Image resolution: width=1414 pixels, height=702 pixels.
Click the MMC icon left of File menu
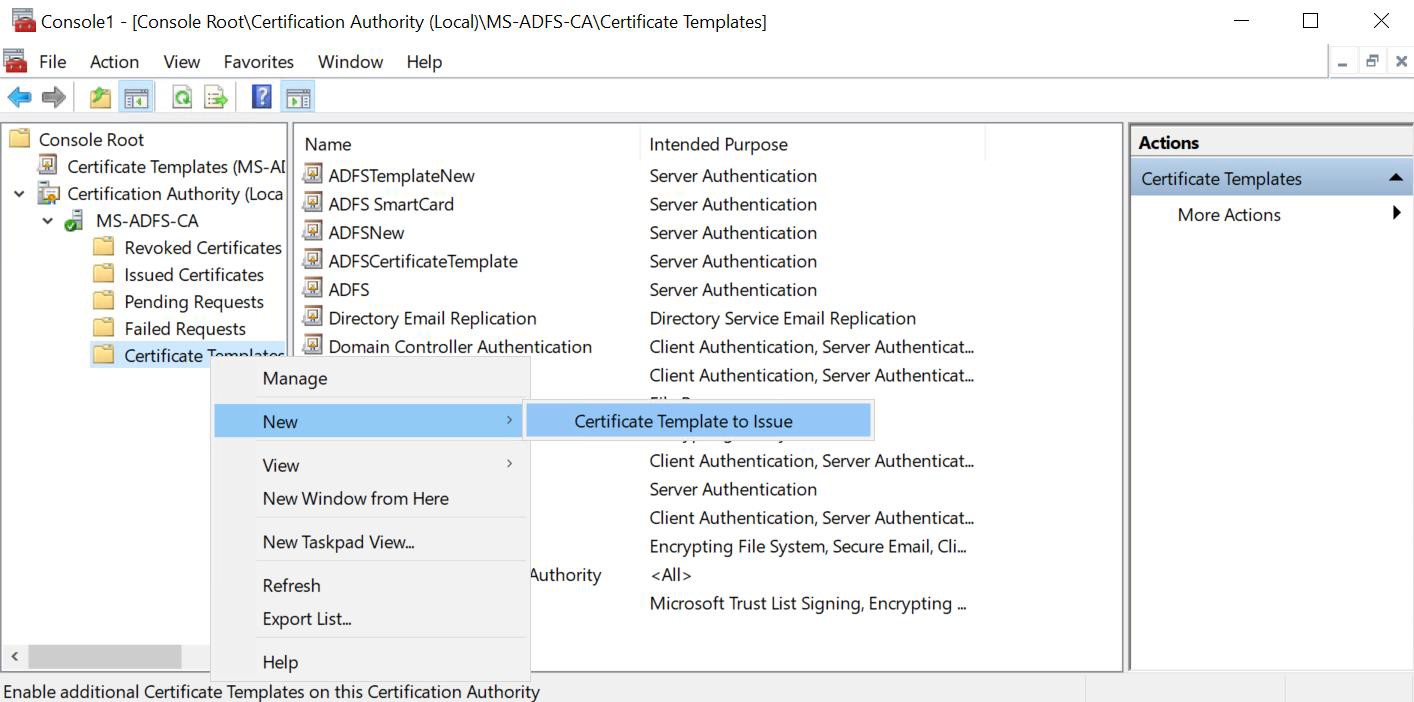pos(15,61)
